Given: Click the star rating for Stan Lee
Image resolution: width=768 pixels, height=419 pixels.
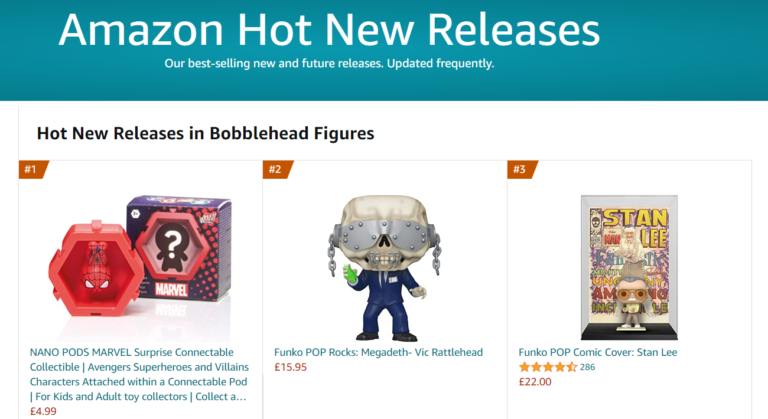Looking at the screenshot, I should pyautogui.click(x=547, y=367).
